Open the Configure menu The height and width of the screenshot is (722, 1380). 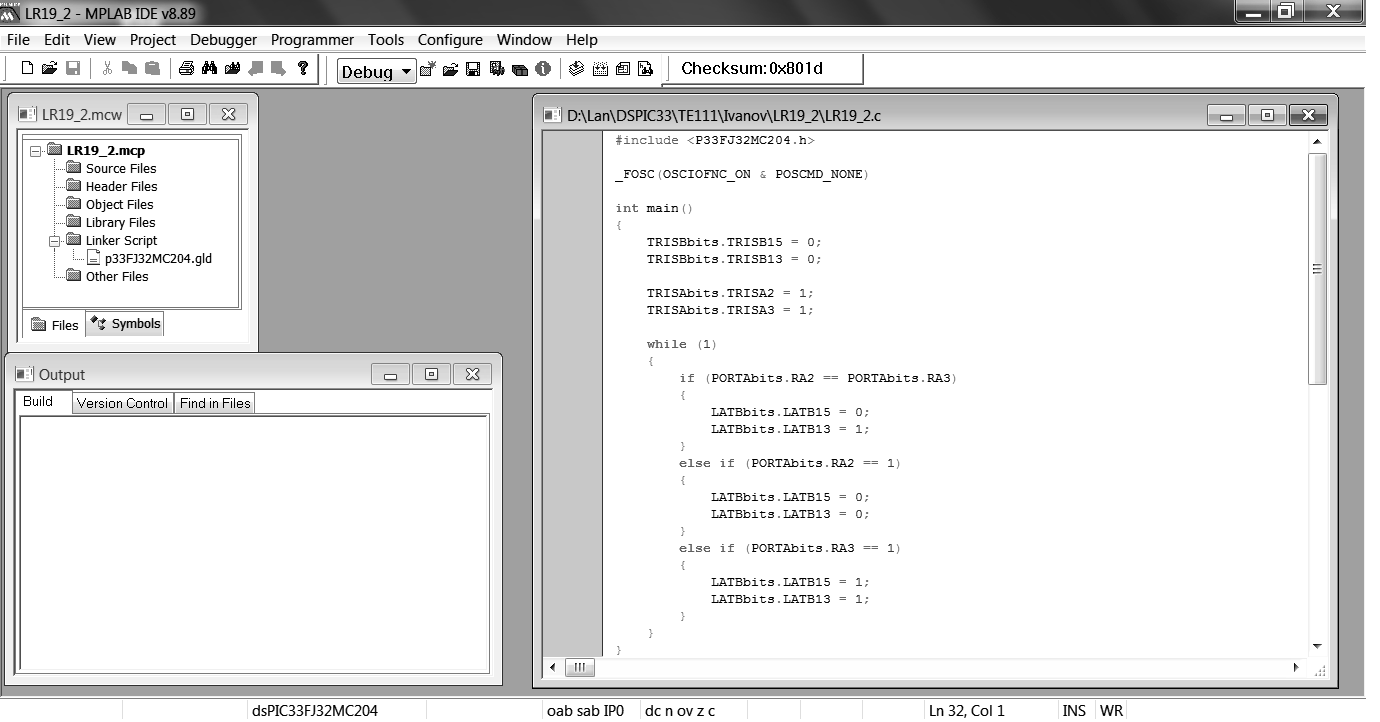tap(450, 40)
